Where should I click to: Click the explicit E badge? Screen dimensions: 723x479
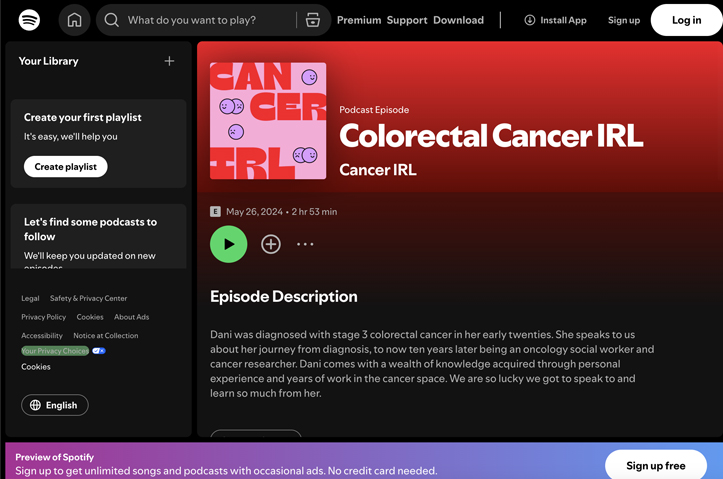point(215,212)
